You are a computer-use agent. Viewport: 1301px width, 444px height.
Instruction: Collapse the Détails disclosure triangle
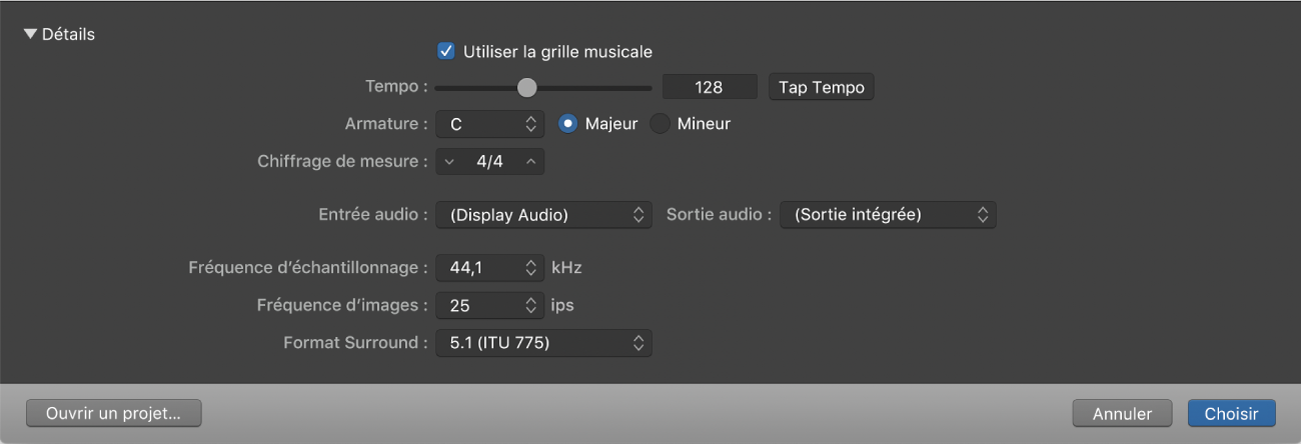pyautogui.click(x=31, y=34)
